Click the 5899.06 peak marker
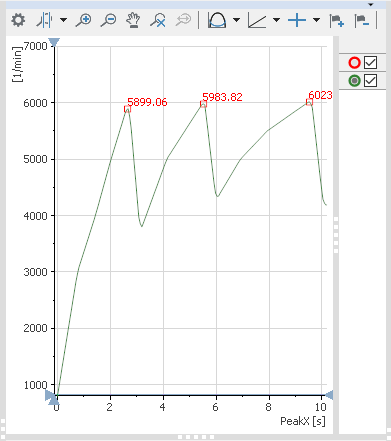Viewport: 391px width, 441px height. click(x=127, y=109)
